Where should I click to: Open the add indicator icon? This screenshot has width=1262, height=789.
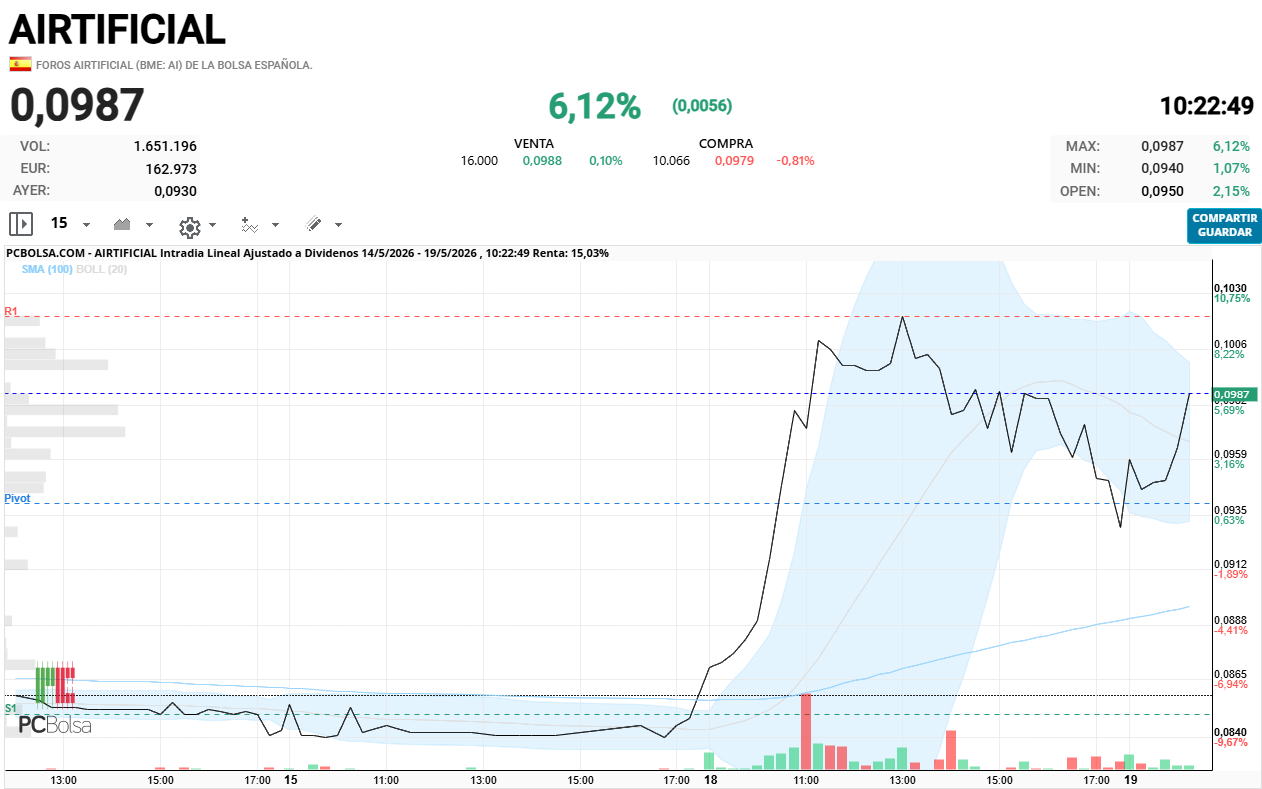tap(250, 224)
